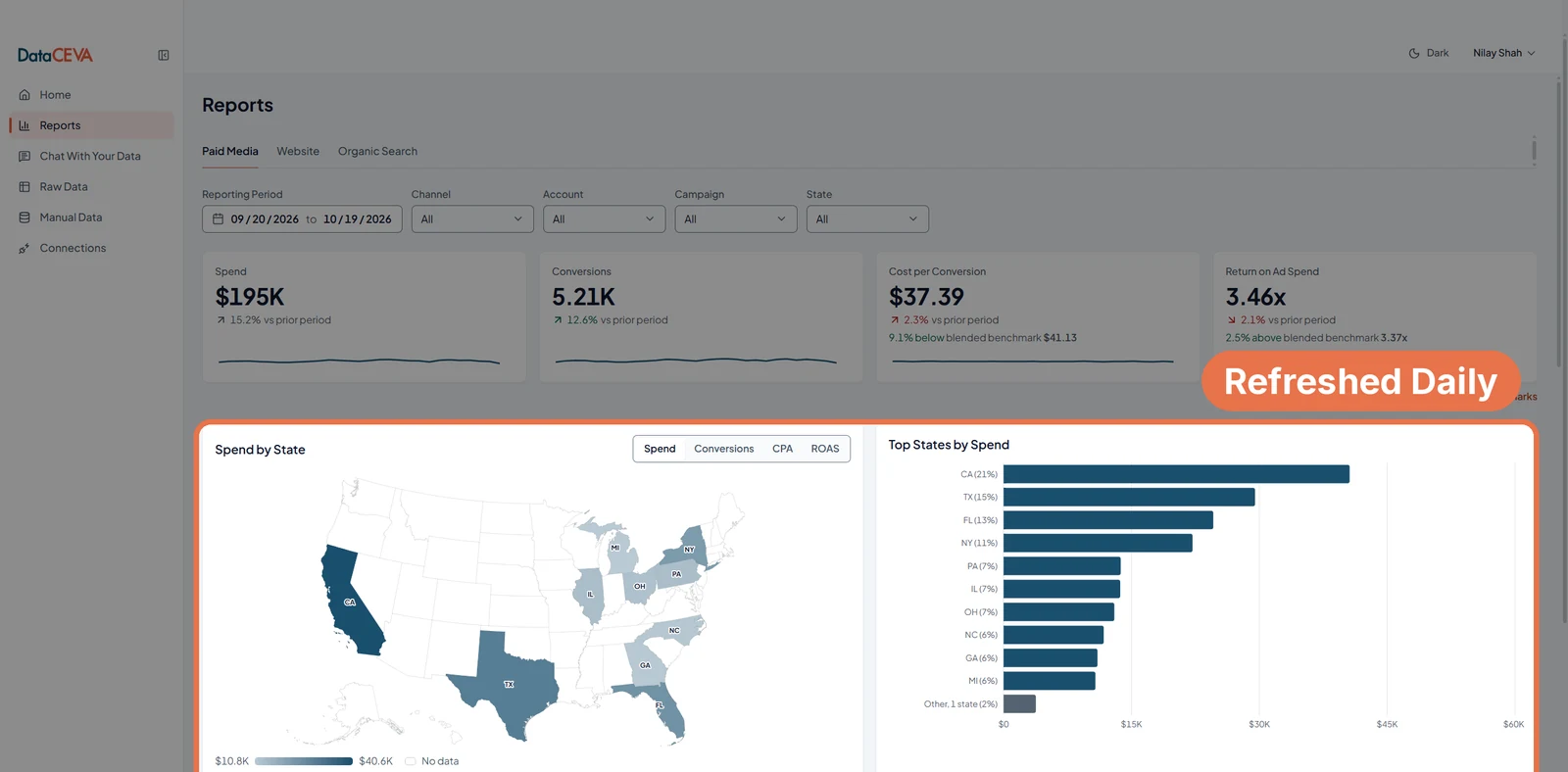Open Manual Data in the sidebar
1568x772 pixels.
pyautogui.click(x=91, y=217)
